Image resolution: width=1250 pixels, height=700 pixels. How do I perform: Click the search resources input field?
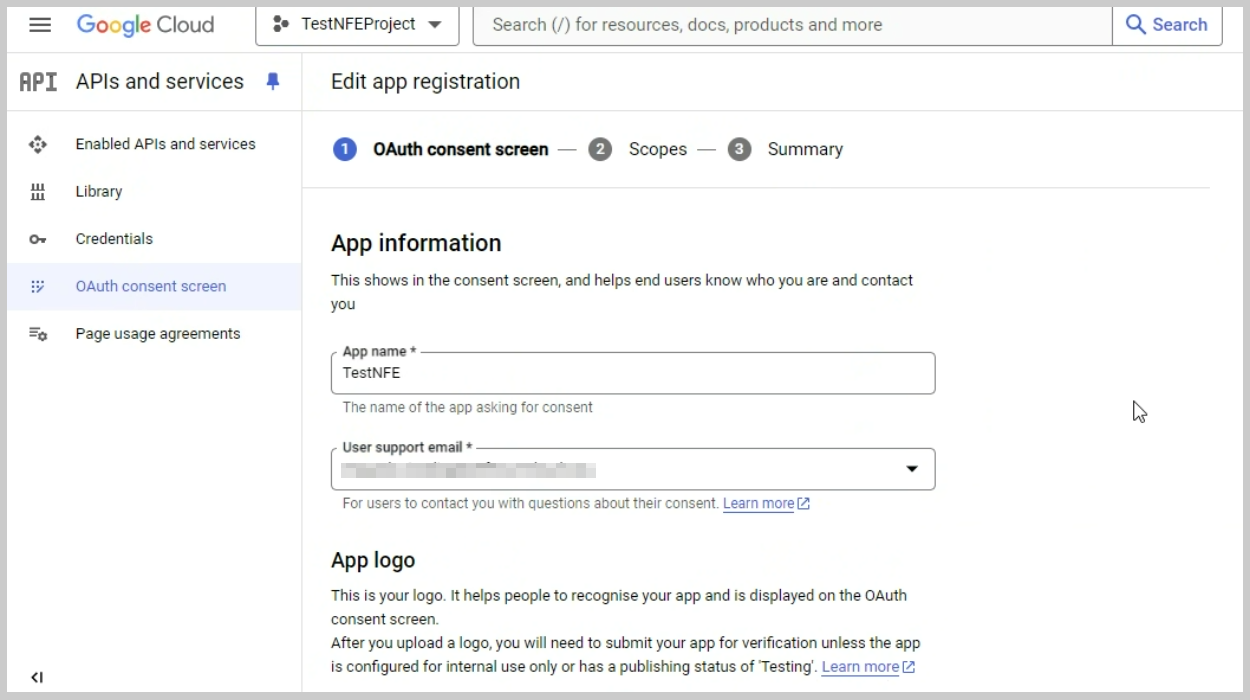(792, 25)
